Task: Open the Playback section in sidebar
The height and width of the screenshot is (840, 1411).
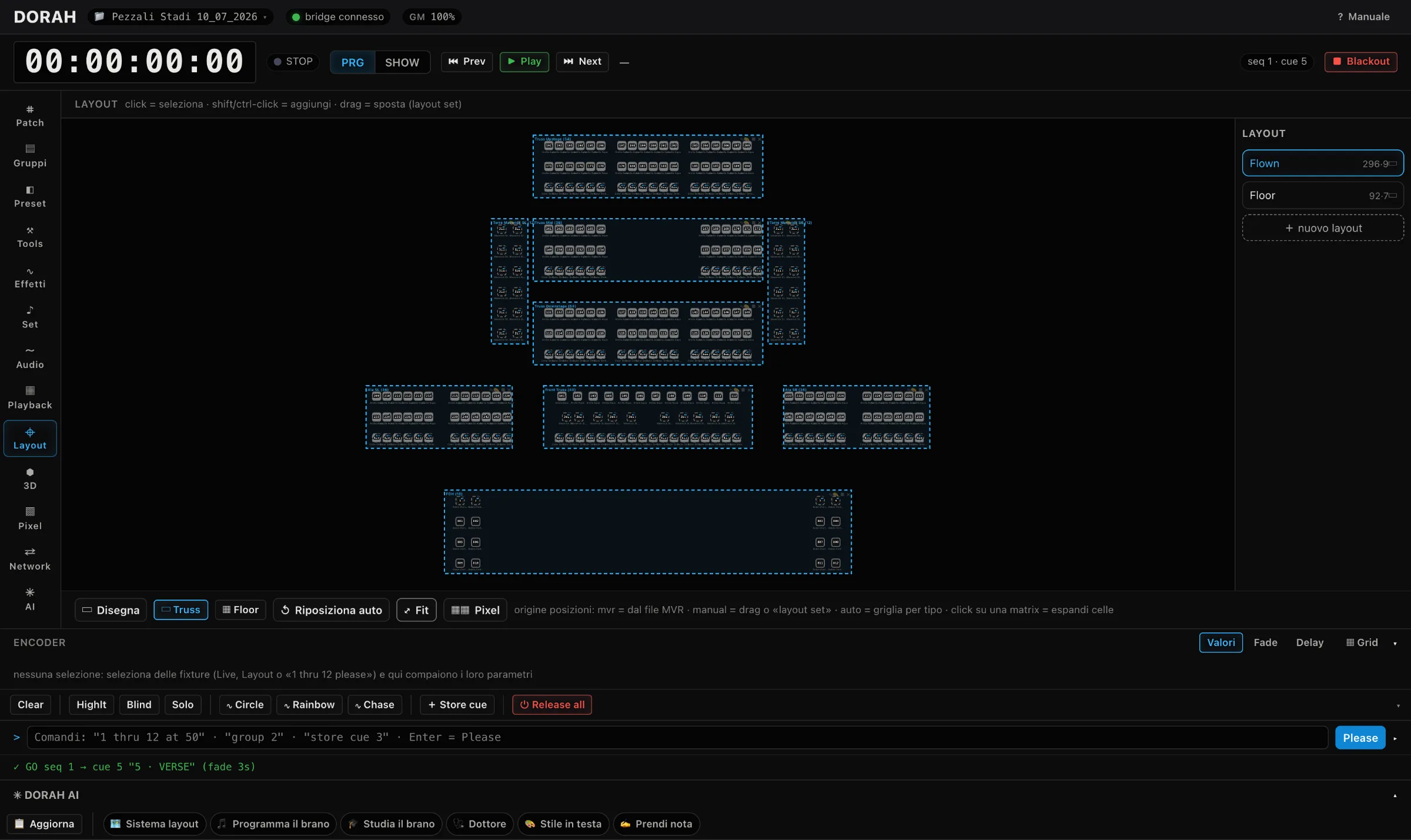Action: click(x=30, y=399)
